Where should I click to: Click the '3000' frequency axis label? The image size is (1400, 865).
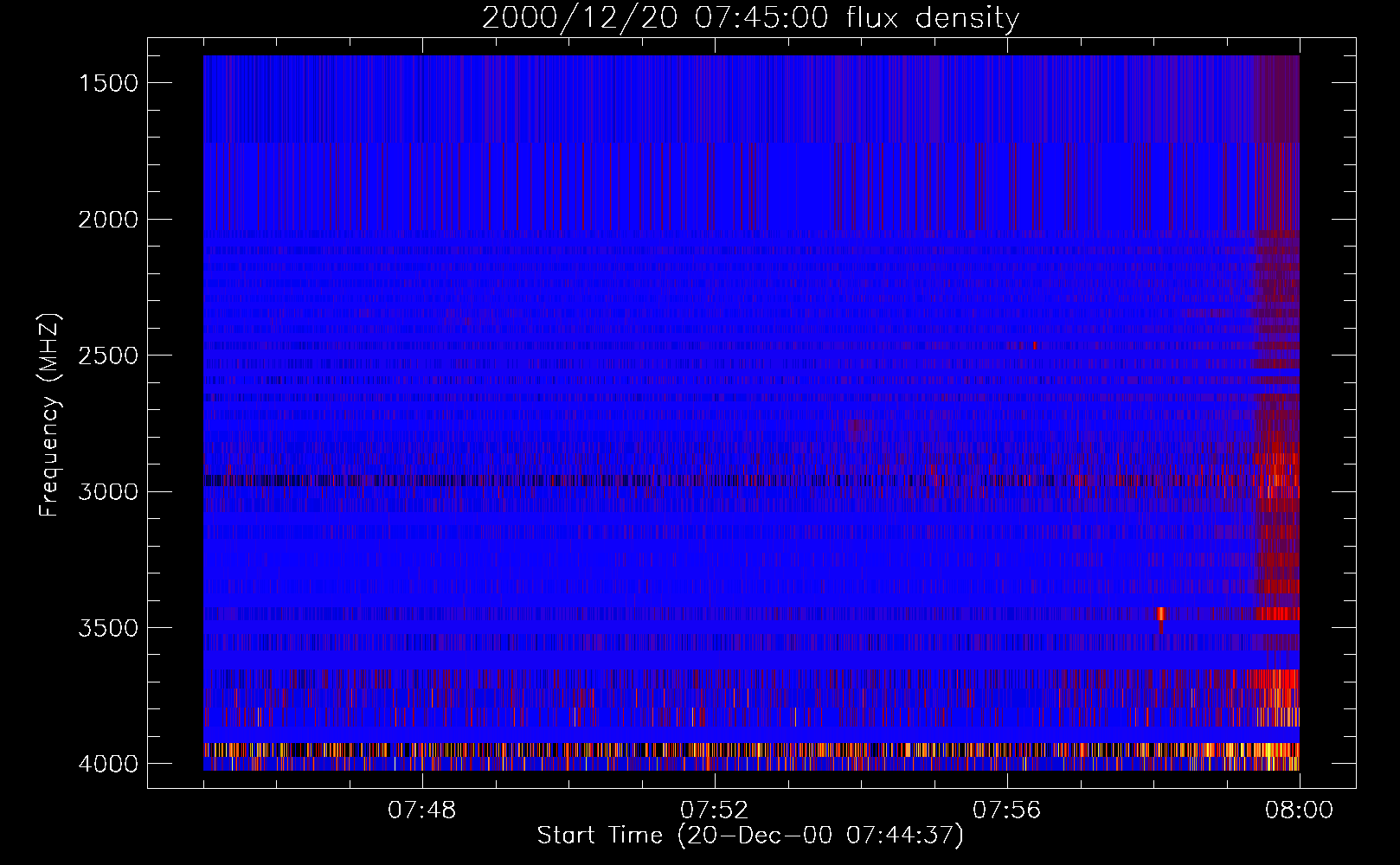pyautogui.click(x=108, y=492)
